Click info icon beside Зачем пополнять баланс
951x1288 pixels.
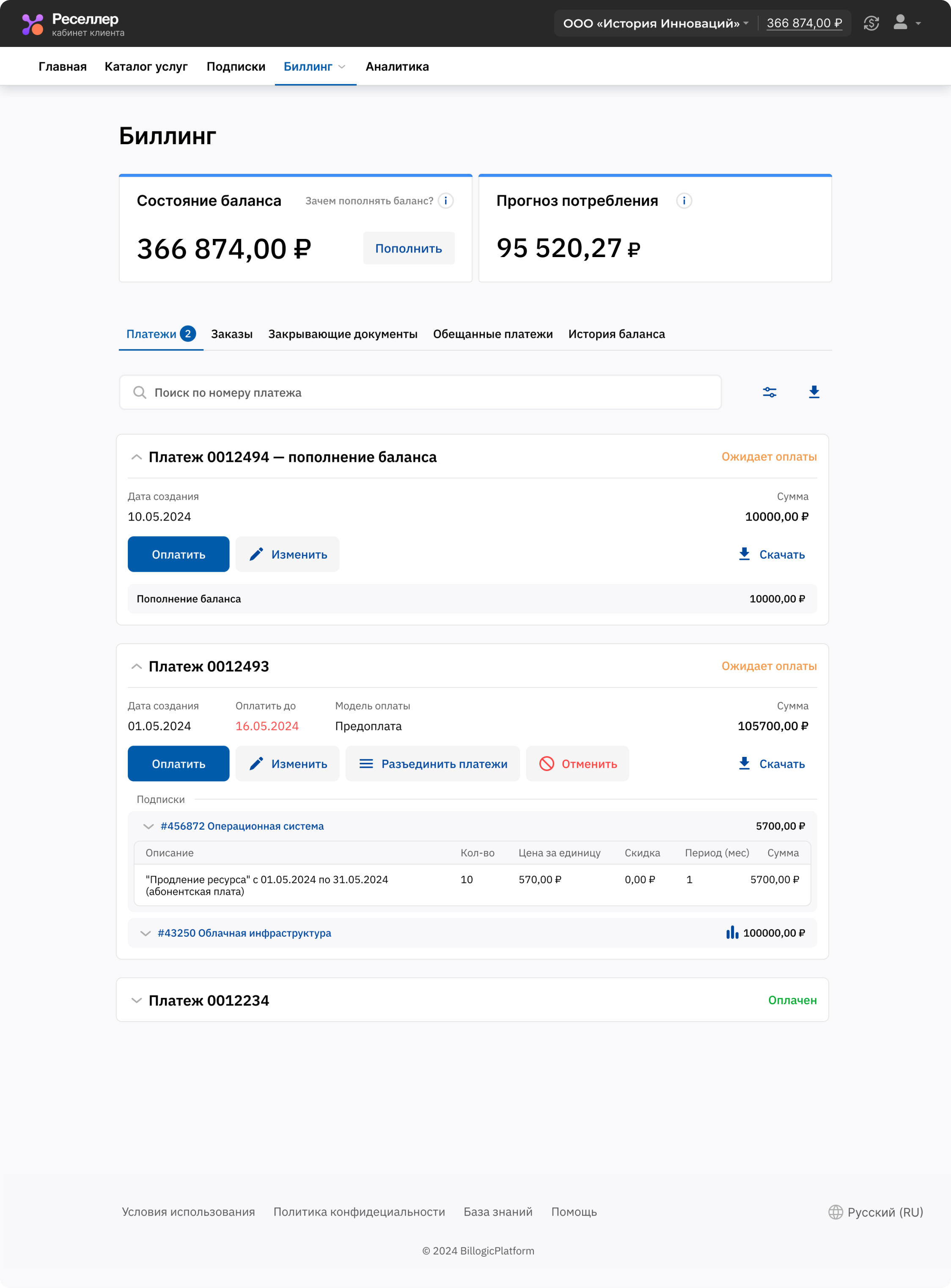pyautogui.click(x=445, y=201)
